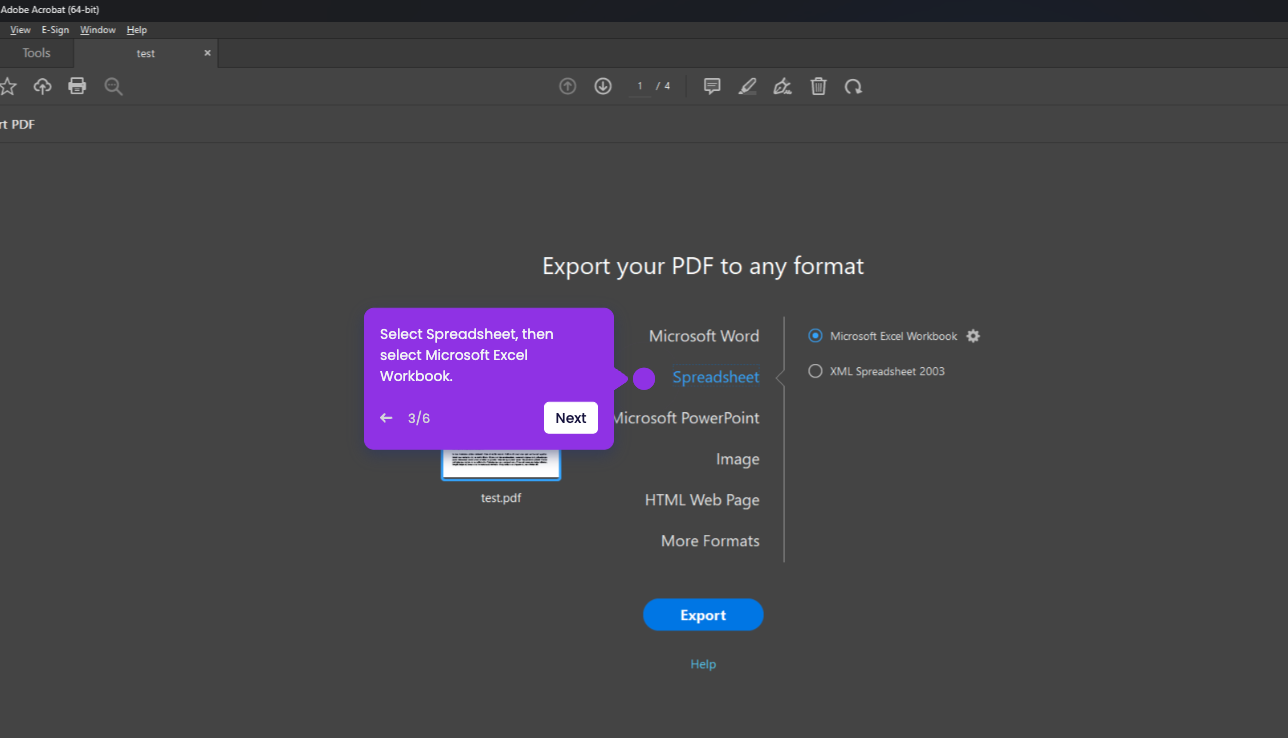
Task: Click the zoom out magnifier icon
Action: (114, 86)
